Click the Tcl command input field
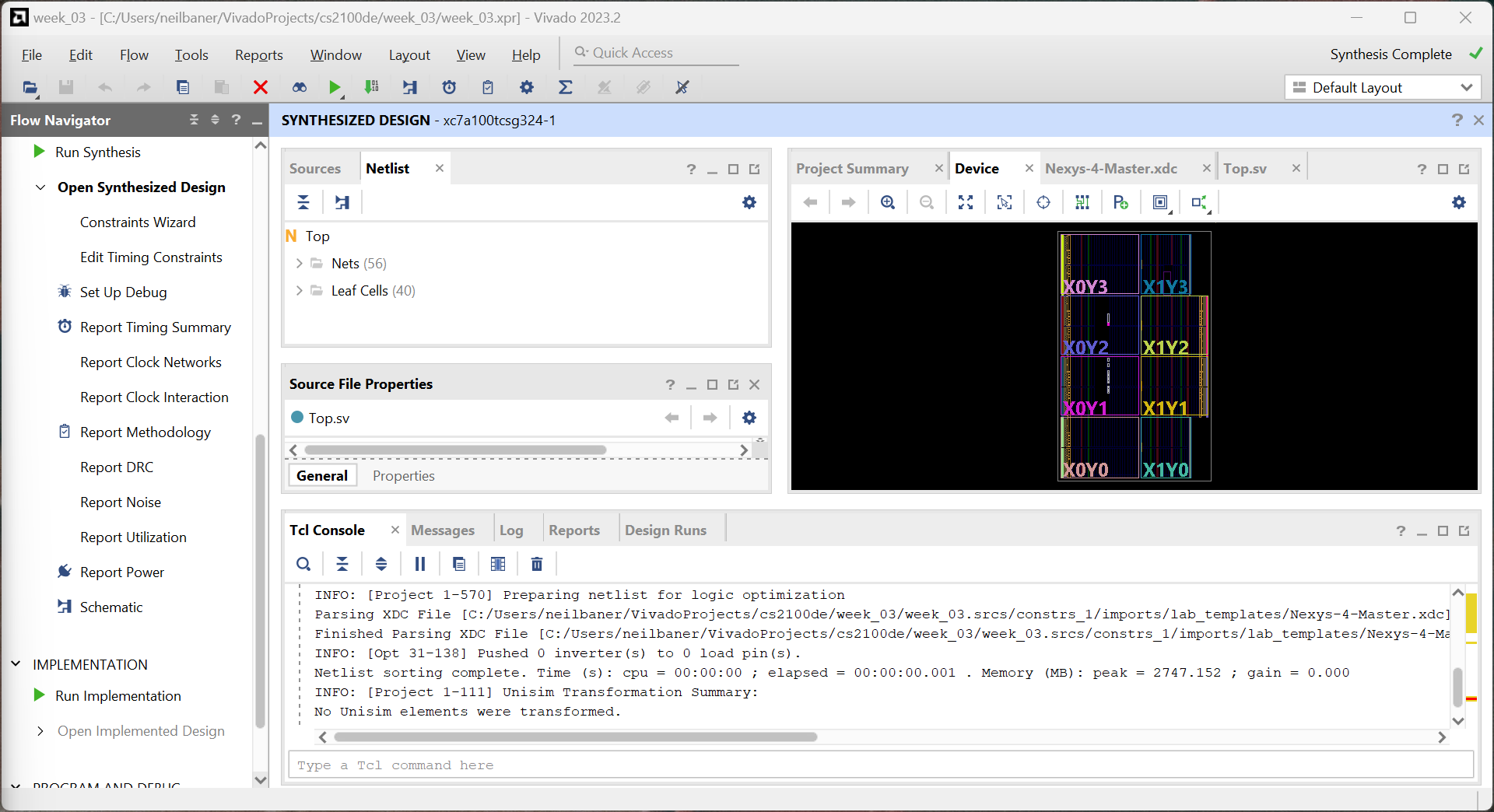Screen dimensions: 1494x812 click(x=881, y=765)
